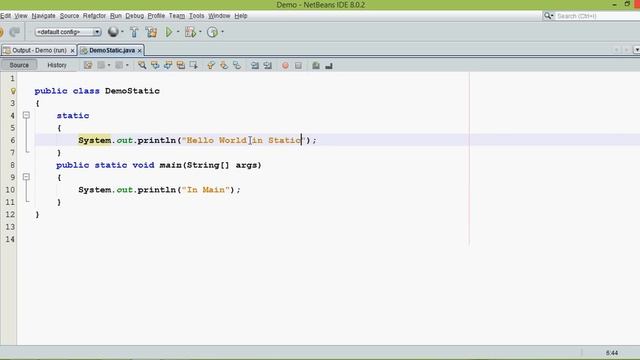The height and width of the screenshot is (360, 640).
Task: Click the DemoStatic class name text
Action: [x=132, y=91]
